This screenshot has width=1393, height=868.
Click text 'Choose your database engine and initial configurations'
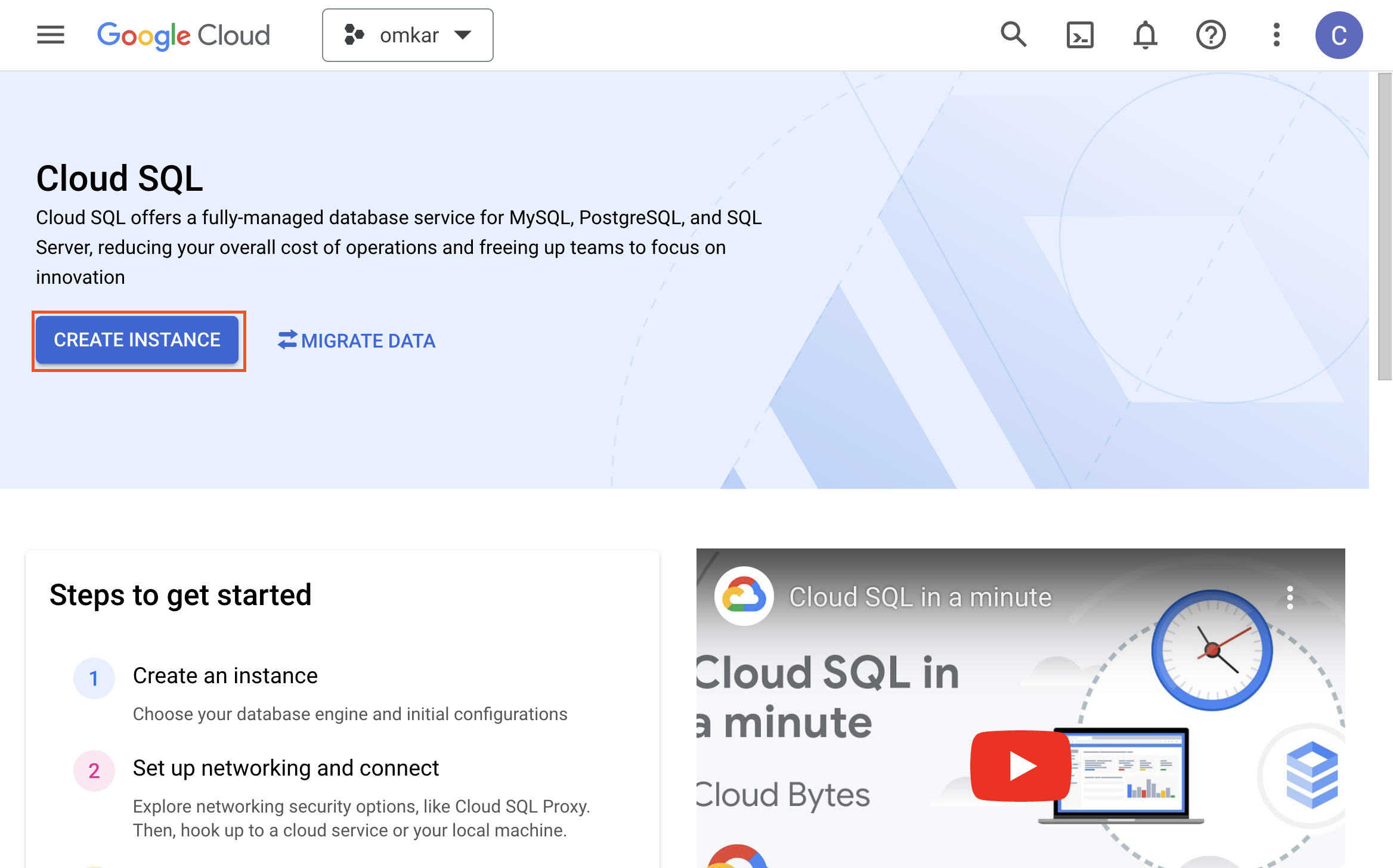pyautogui.click(x=350, y=714)
